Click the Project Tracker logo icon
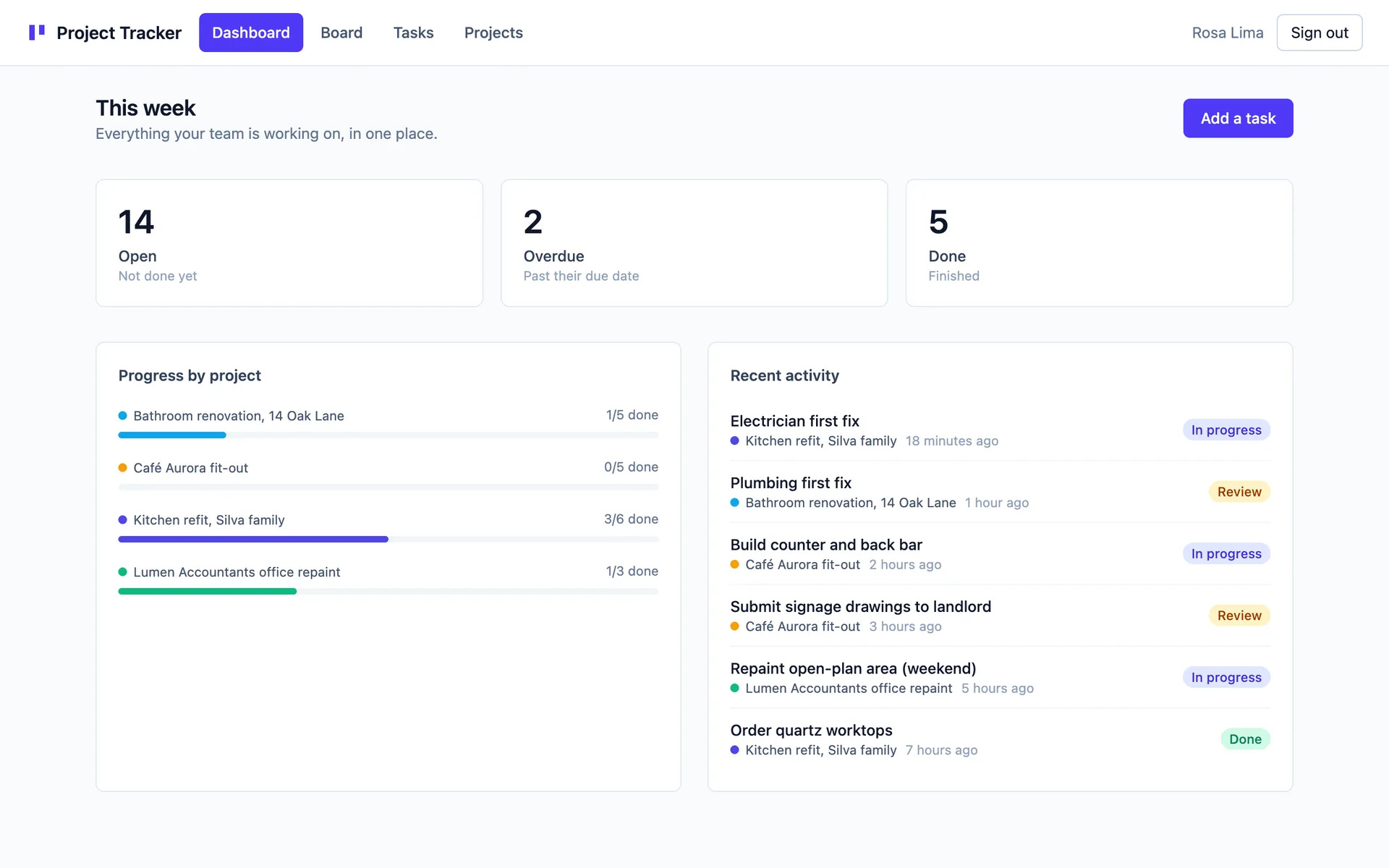Screen dimensions: 1389x868 (x=37, y=33)
